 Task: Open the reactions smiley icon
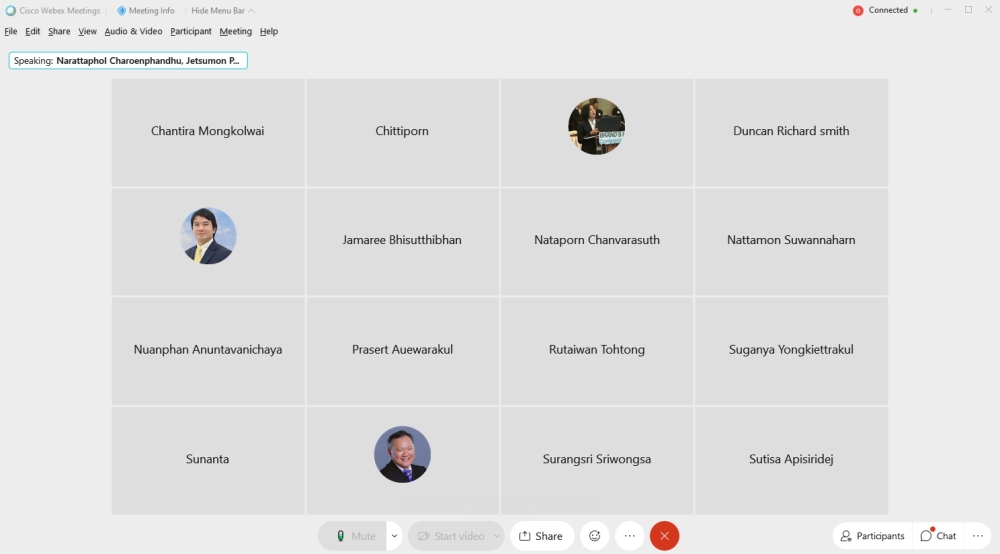pos(595,536)
